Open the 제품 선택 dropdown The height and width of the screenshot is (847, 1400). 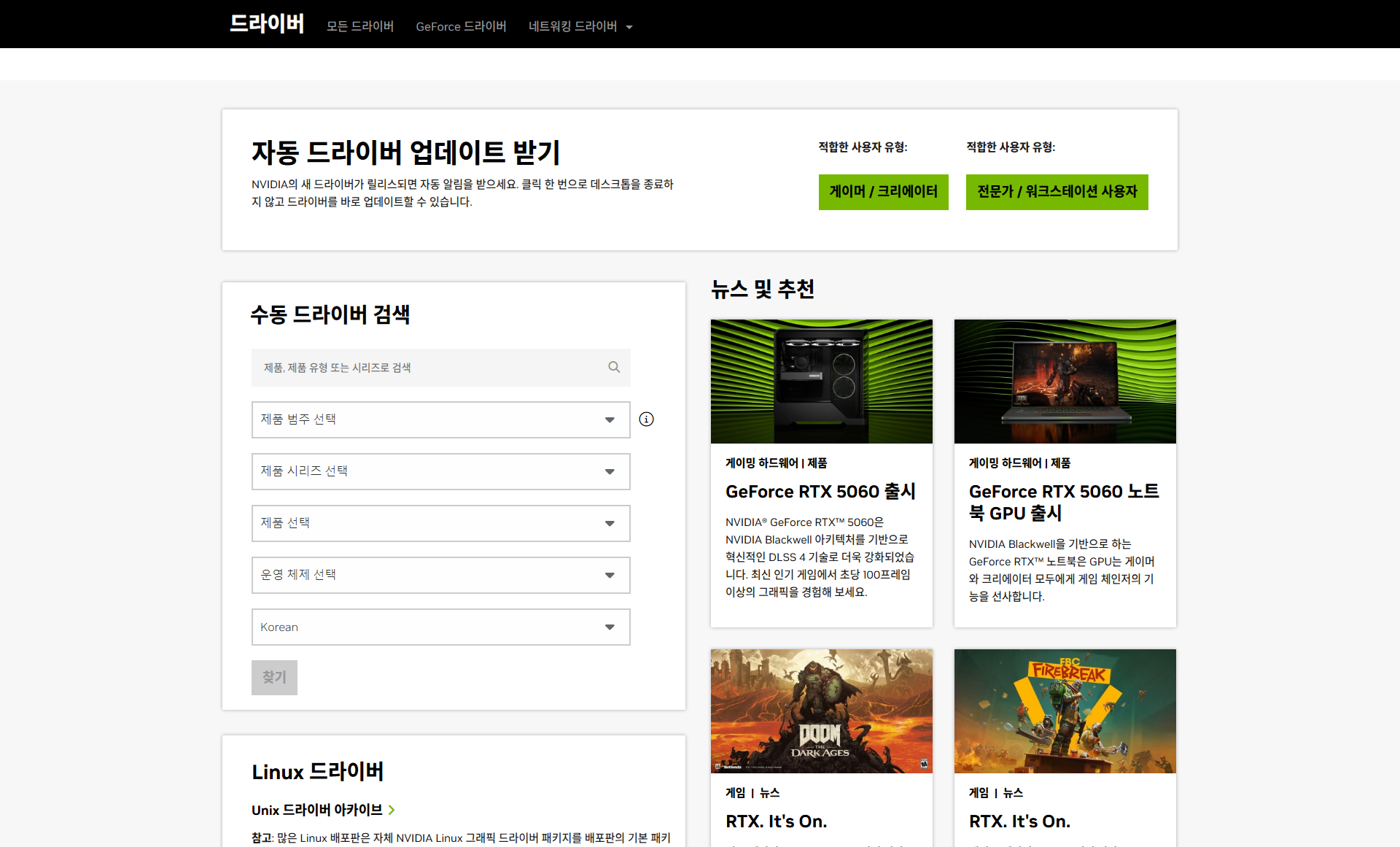coord(440,523)
